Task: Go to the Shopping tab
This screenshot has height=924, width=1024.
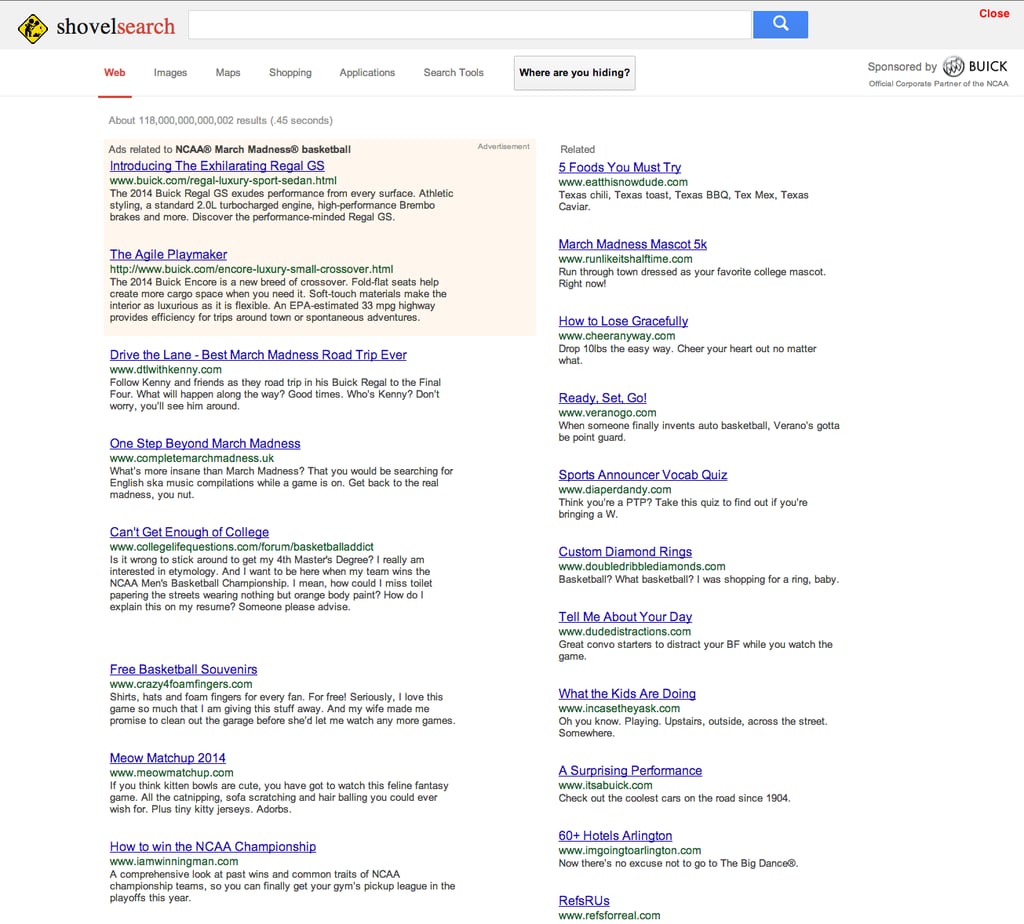Action: click(x=290, y=72)
